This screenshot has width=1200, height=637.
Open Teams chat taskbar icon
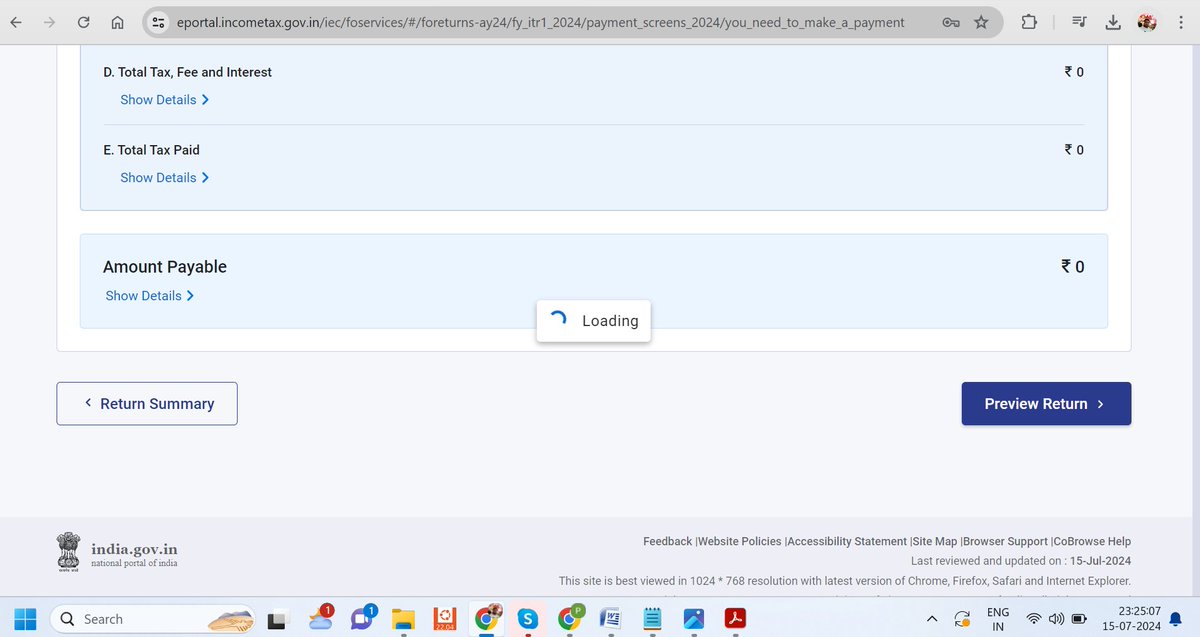362,619
